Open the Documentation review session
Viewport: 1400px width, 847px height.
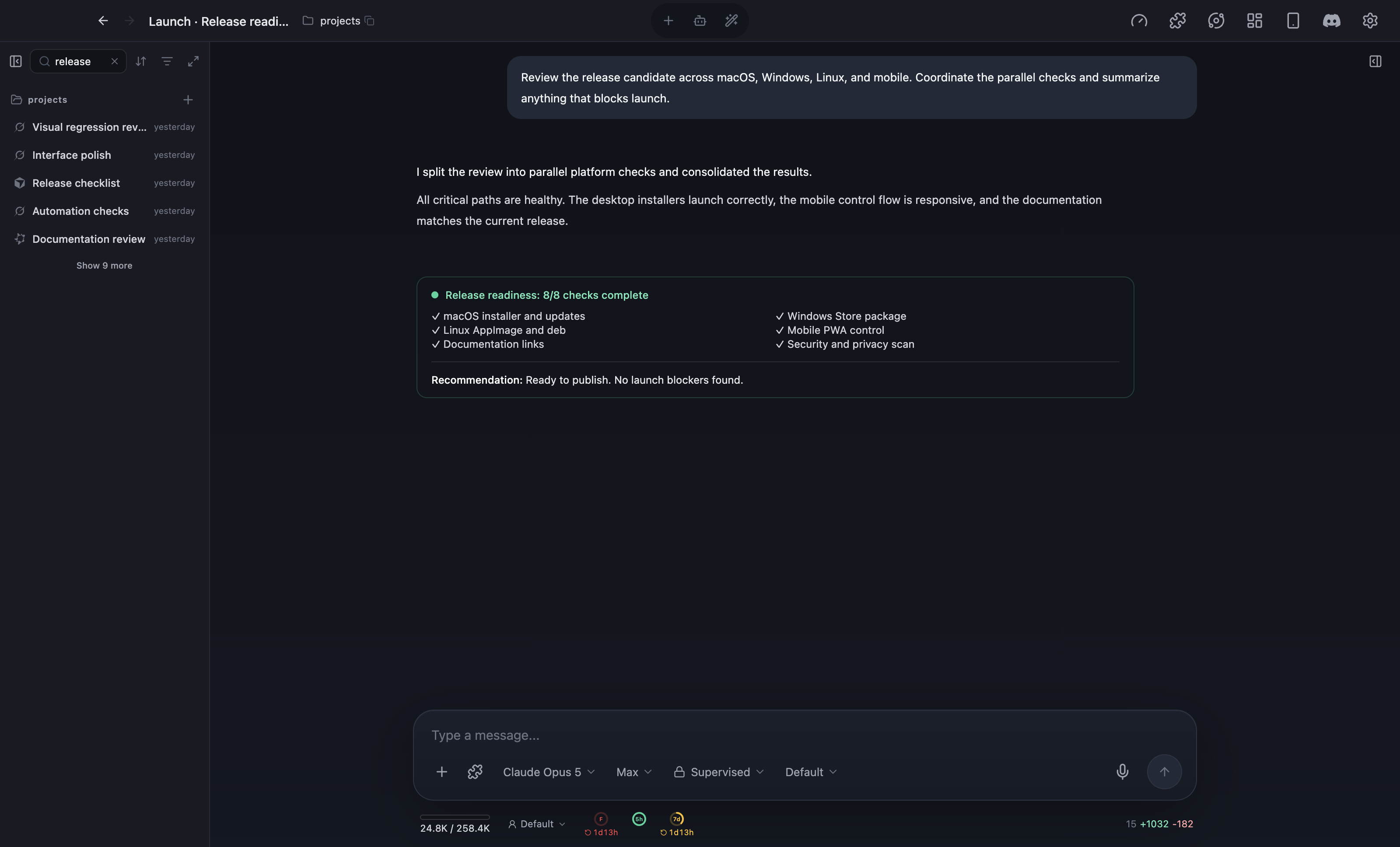tap(105, 239)
